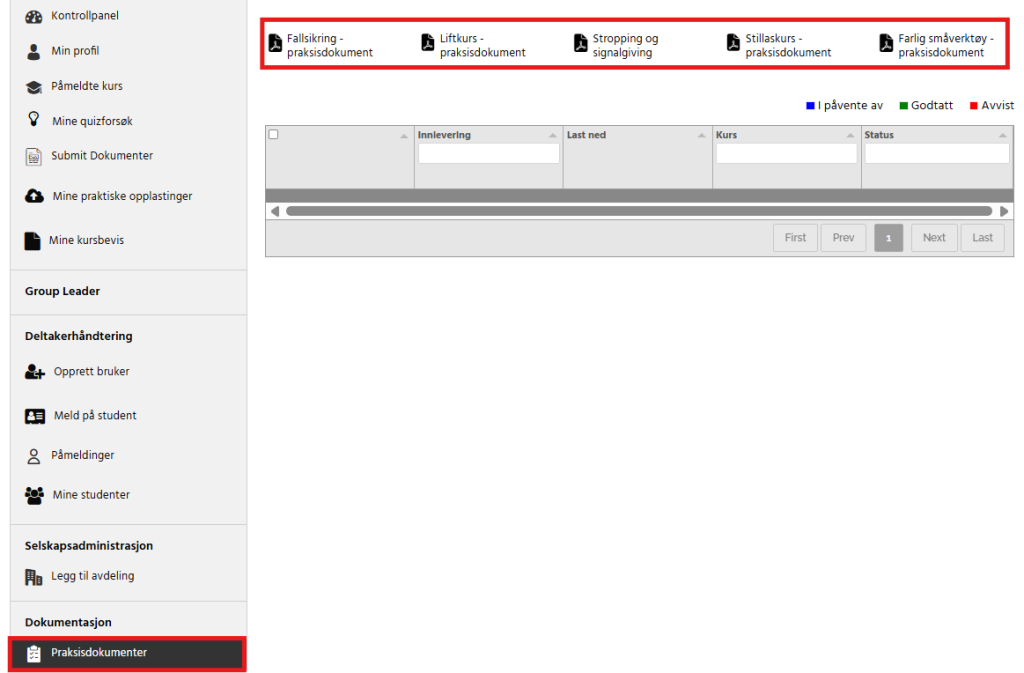1024x673 pixels.
Task: Click the Kontrollpanel dashboard icon
Action: (34, 16)
